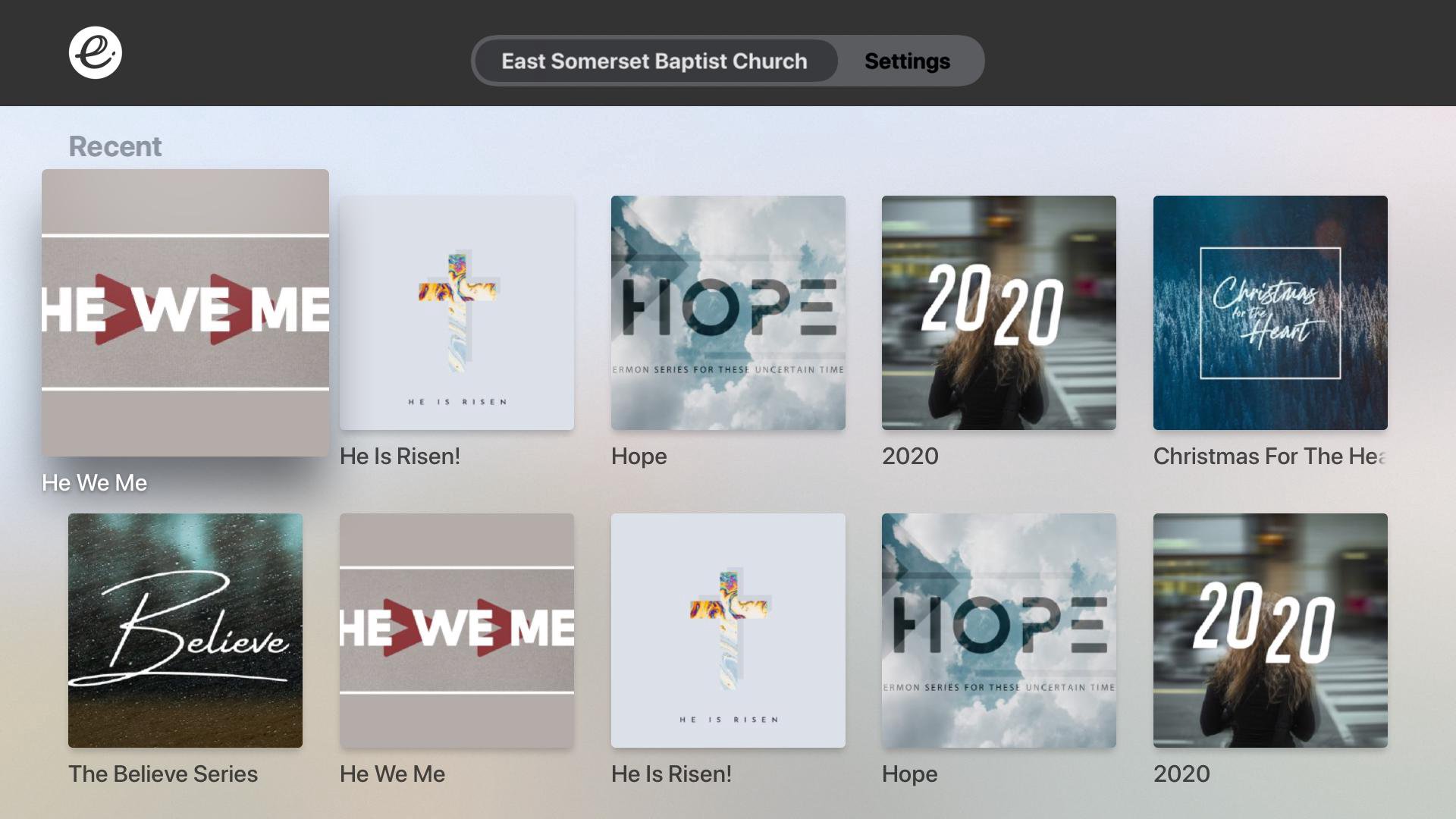1456x819 pixels.
Task: Open He Is Risen! in bottom row
Action: coord(728,630)
